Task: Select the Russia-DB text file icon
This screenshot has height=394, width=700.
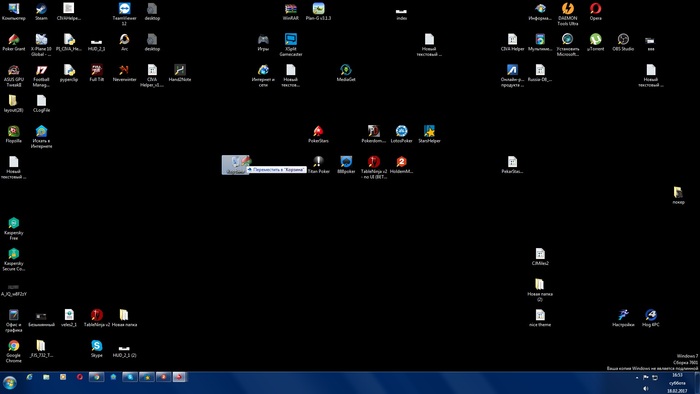Action: pos(540,74)
